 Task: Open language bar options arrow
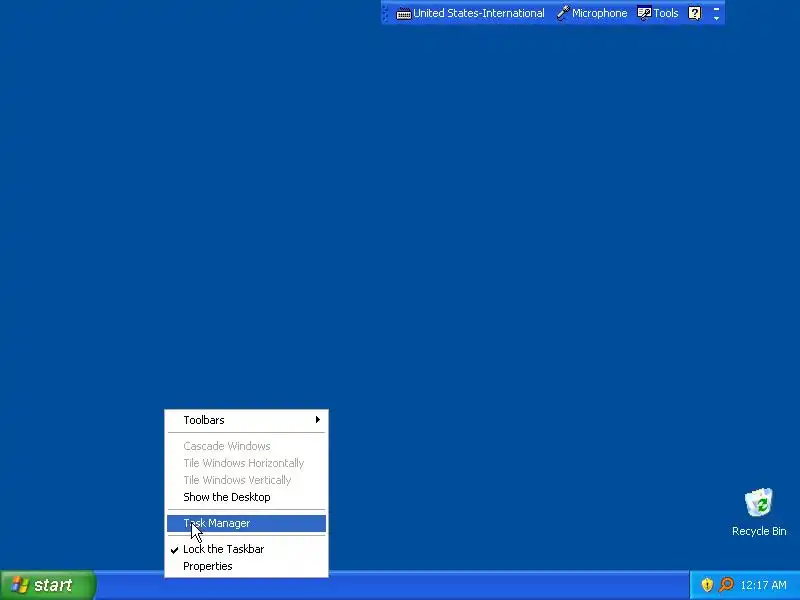coord(716,18)
